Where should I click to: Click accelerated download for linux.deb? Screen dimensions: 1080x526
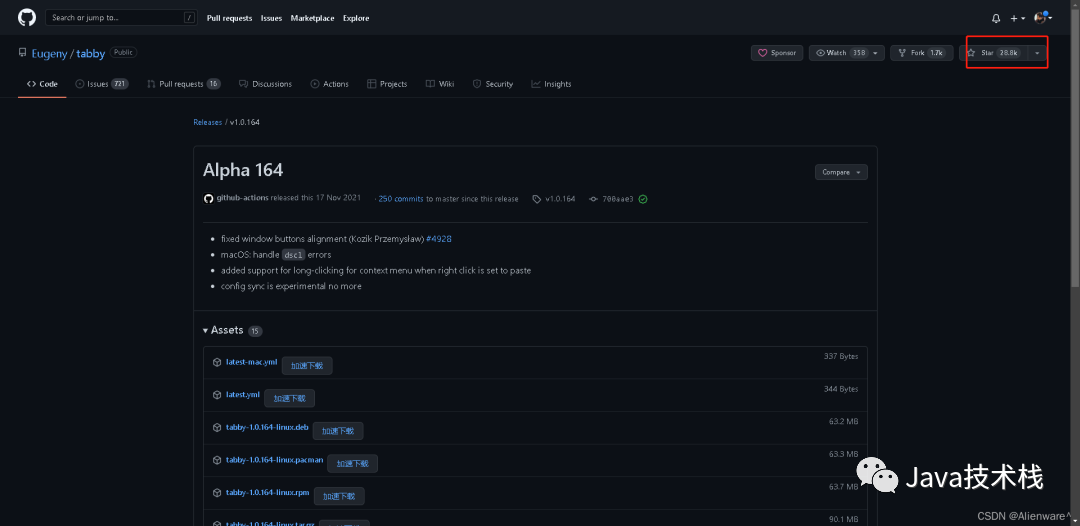pos(338,431)
